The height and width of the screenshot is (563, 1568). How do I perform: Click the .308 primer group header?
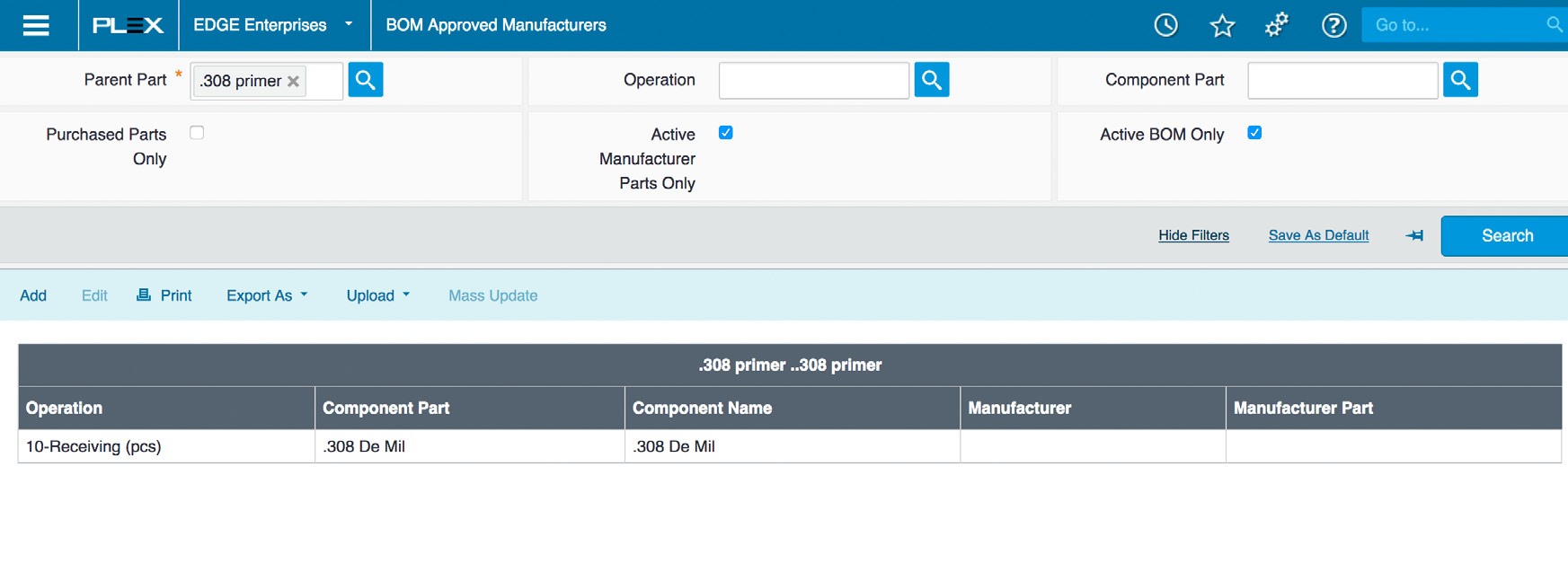coord(790,365)
